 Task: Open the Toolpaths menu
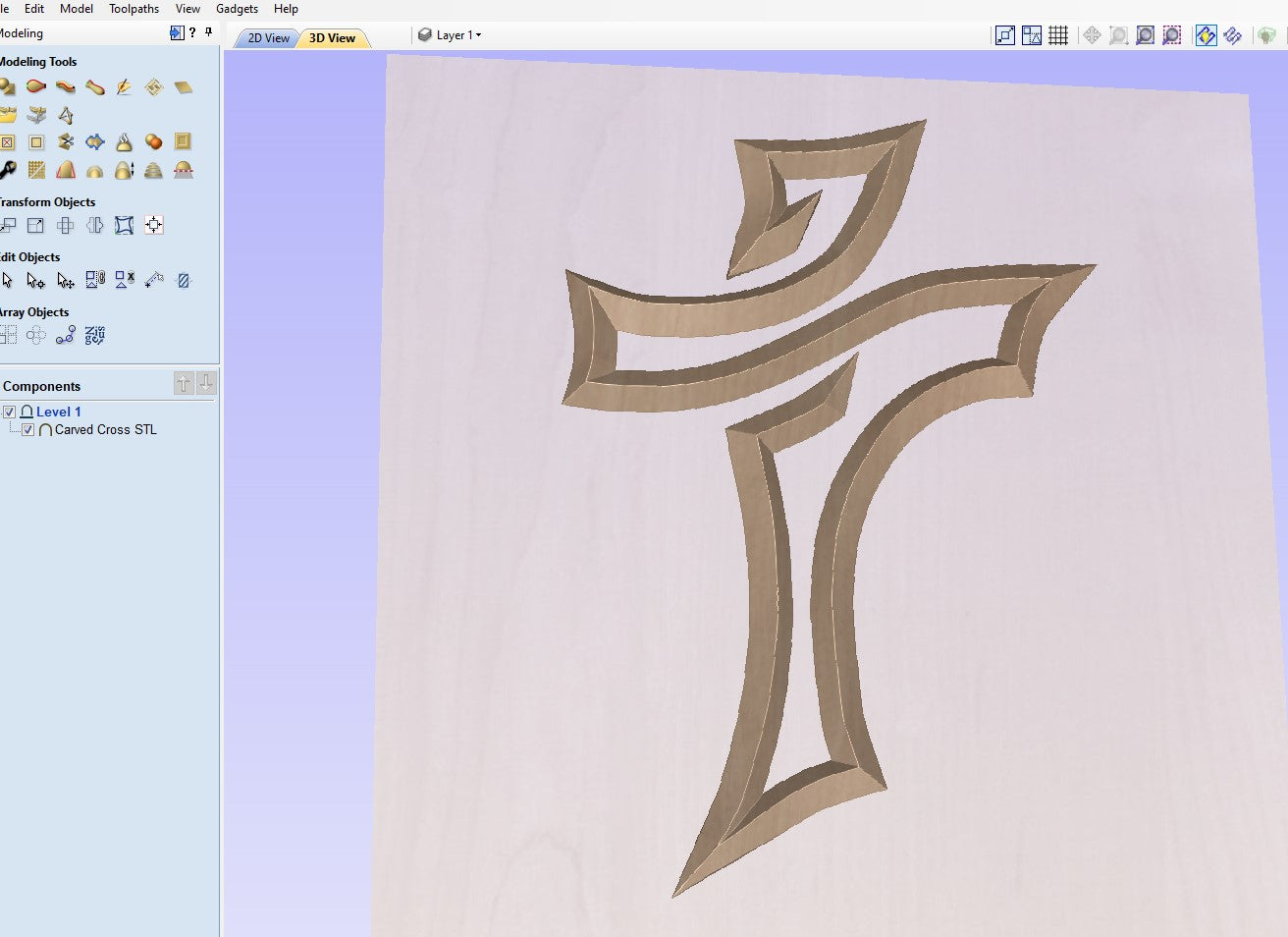pos(134,9)
